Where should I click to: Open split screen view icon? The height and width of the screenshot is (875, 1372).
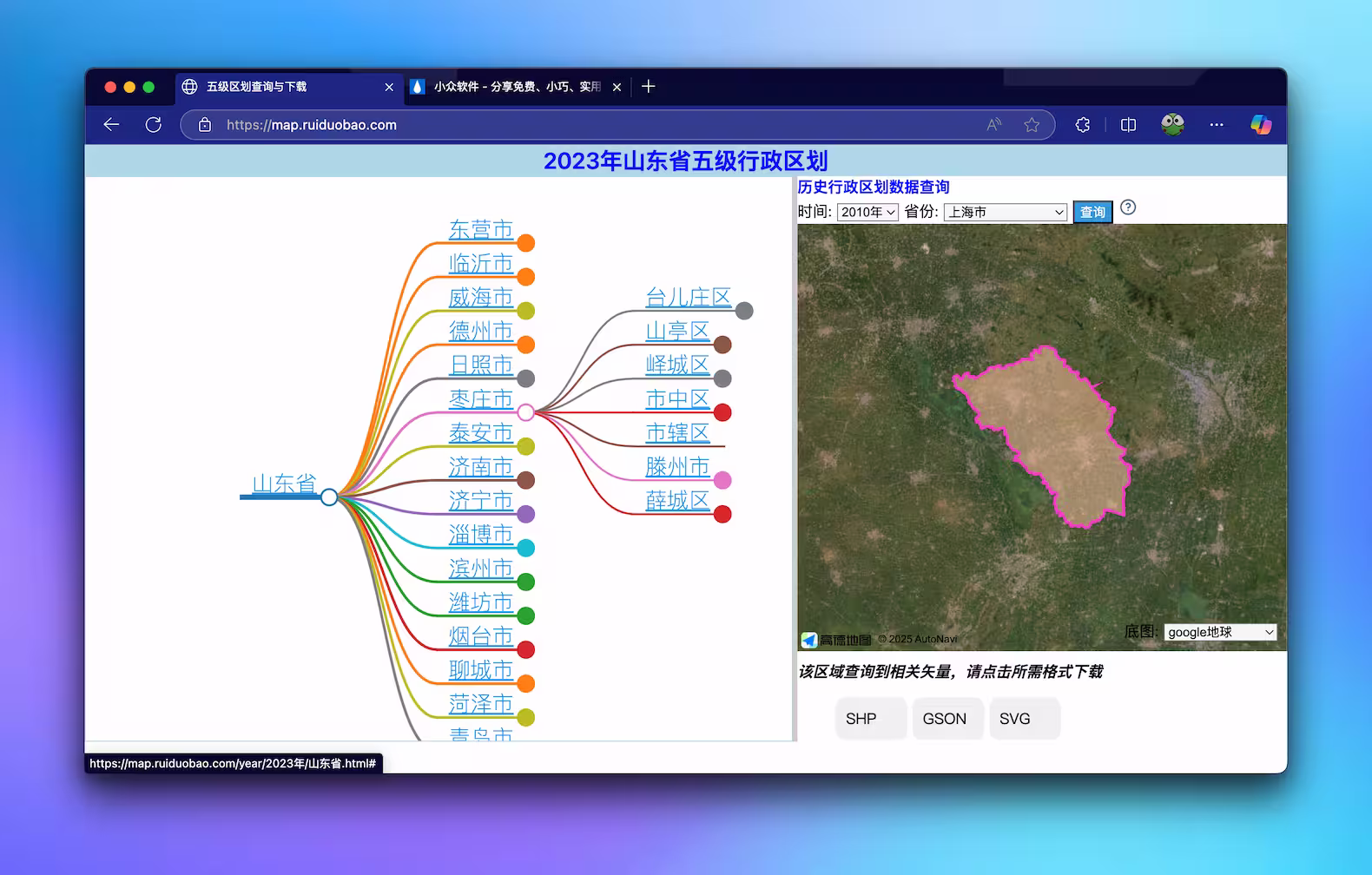(x=1129, y=125)
